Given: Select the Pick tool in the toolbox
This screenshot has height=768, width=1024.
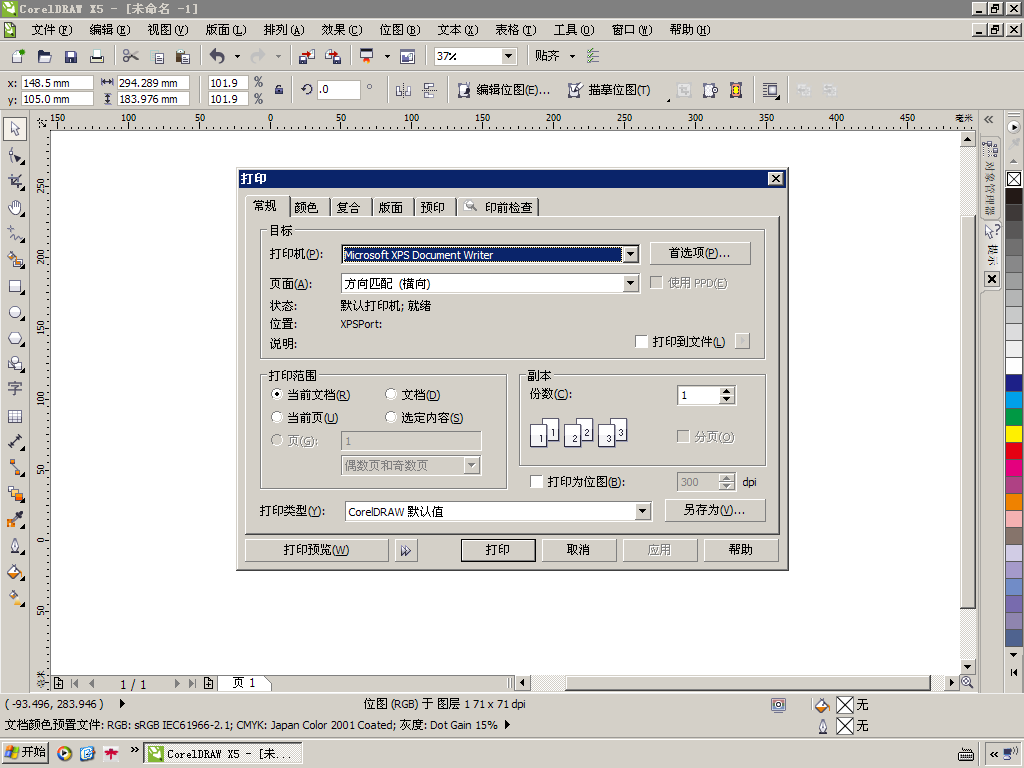Looking at the screenshot, I should pos(15,129).
